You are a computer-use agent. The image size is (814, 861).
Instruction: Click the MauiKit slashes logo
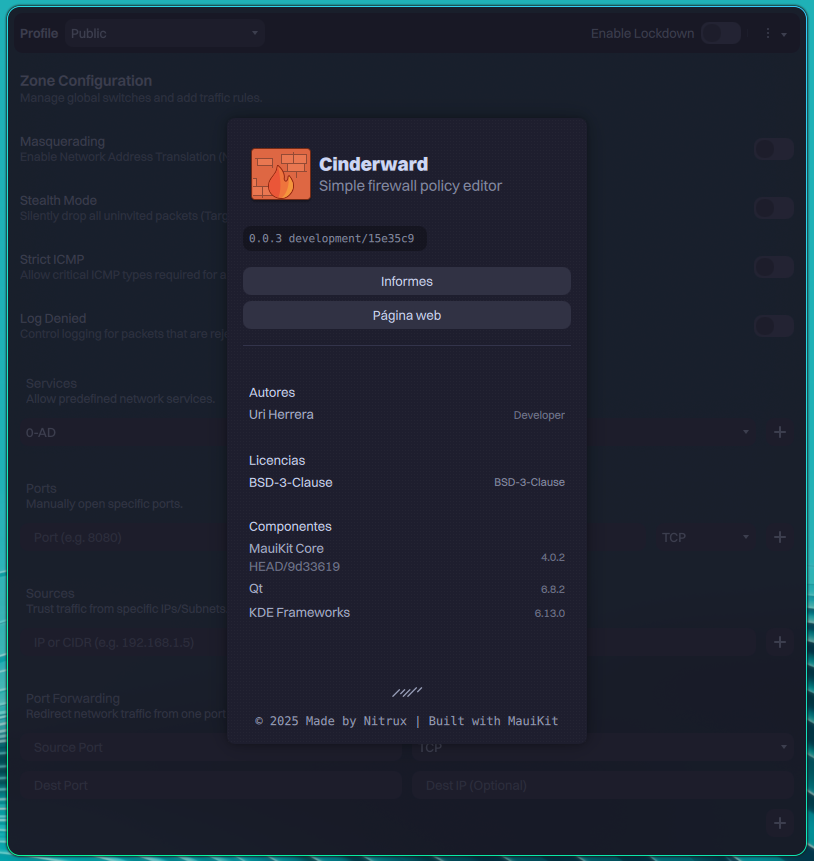pos(407,691)
